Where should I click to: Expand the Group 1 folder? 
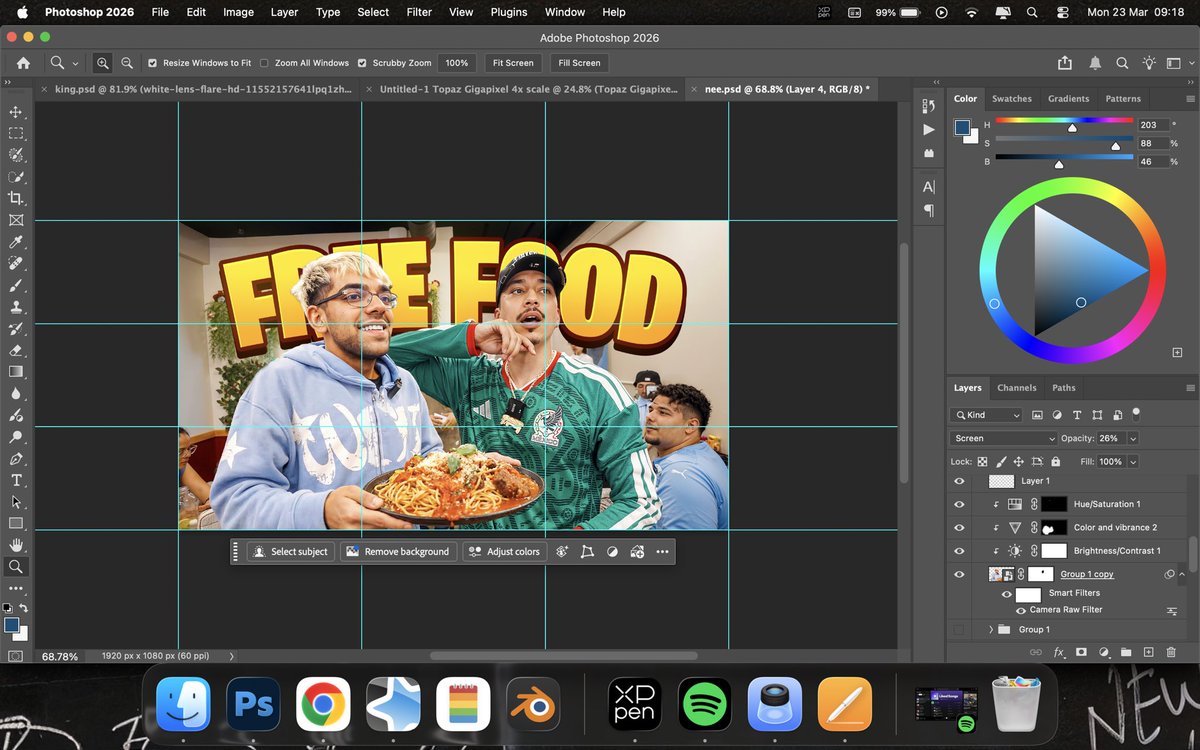point(990,629)
